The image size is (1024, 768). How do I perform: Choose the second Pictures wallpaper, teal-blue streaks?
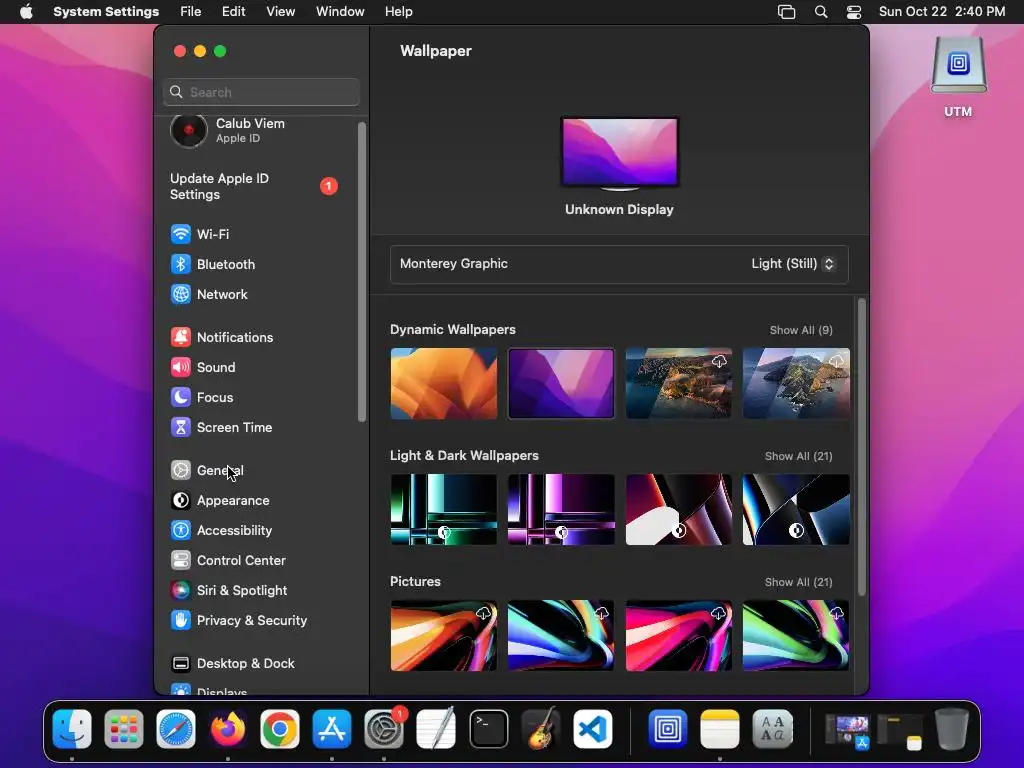click(561, 635)
